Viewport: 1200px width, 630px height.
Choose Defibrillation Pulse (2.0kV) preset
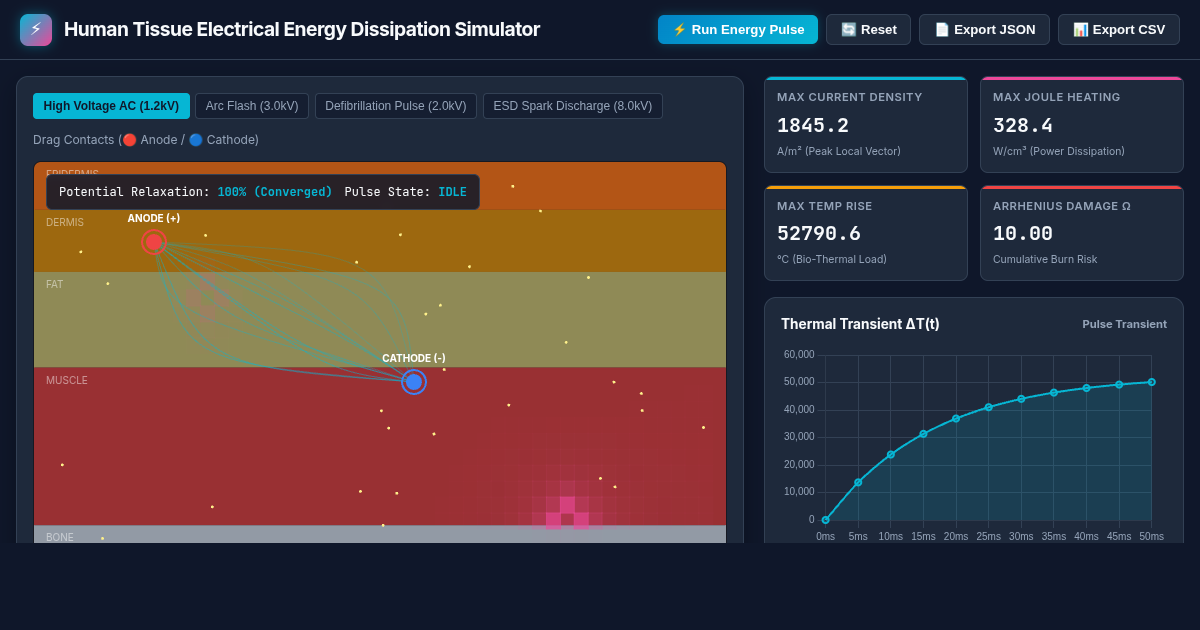click(396, 106)
